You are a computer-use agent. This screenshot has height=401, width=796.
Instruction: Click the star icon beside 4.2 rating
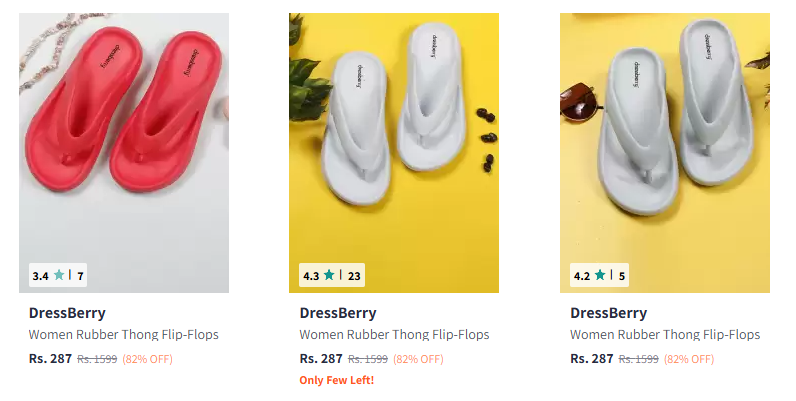click(600, 275)
